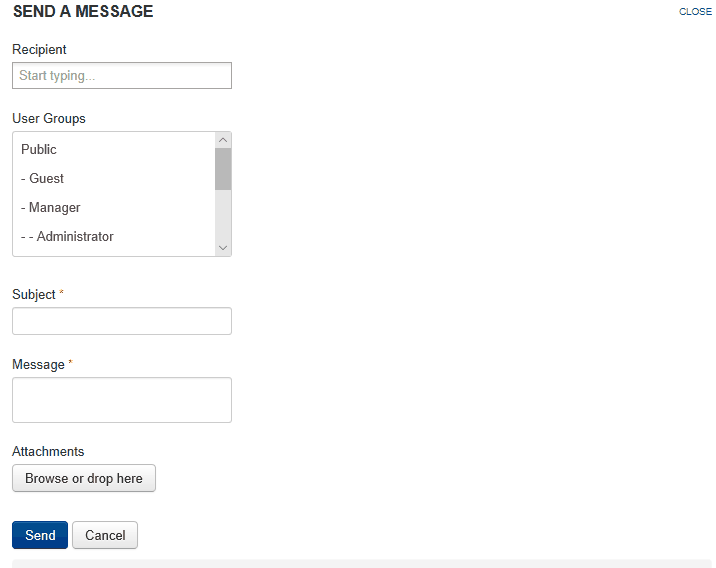Image resolution: width=716 pixels, height=568 pixels.
Task: Click the User Groups scrollbar thumb
Action: tap(223, 169)
